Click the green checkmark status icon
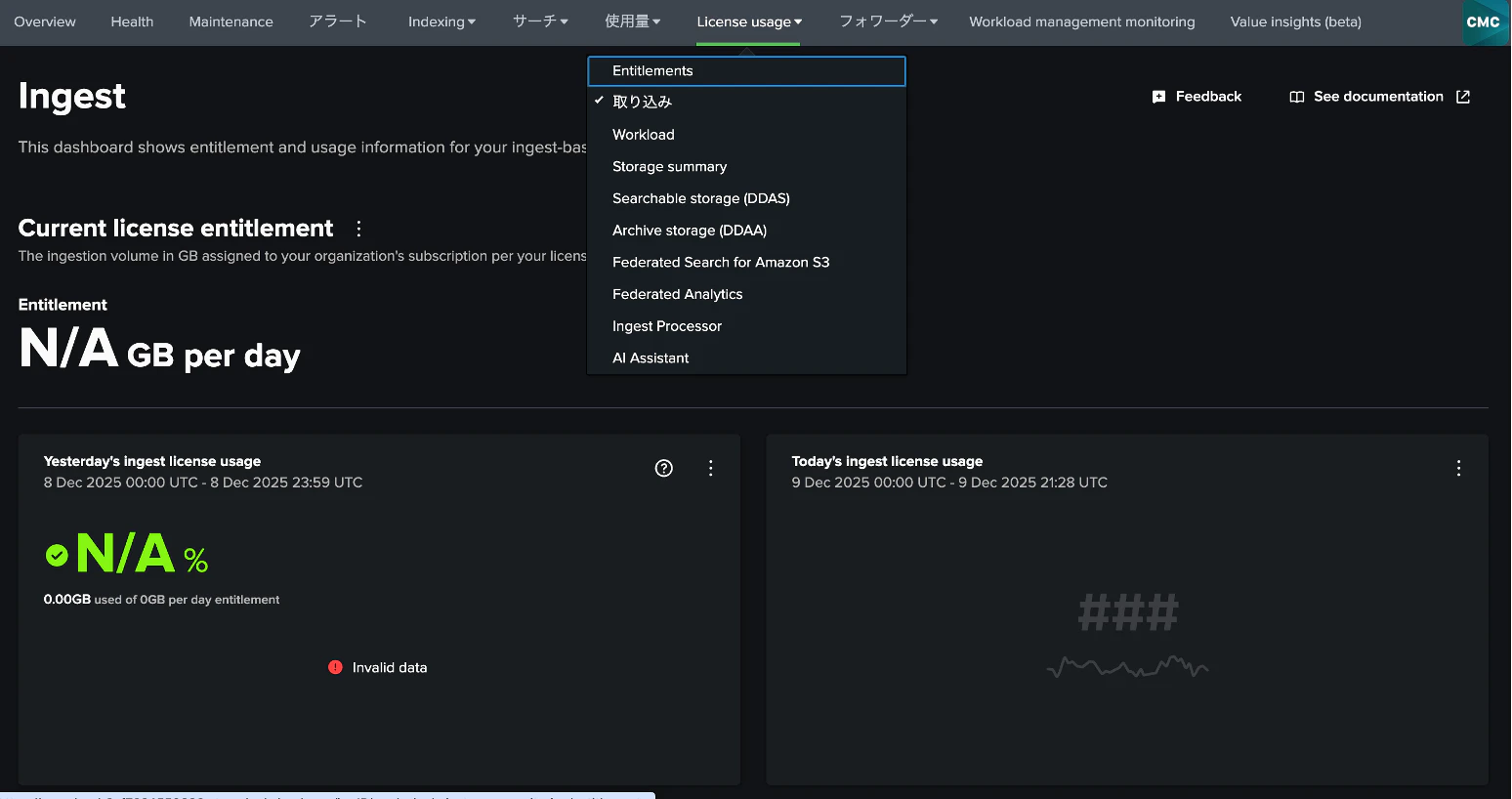Image resolution: width=1512 pixels, height=799 pixels. pos(58,556)
